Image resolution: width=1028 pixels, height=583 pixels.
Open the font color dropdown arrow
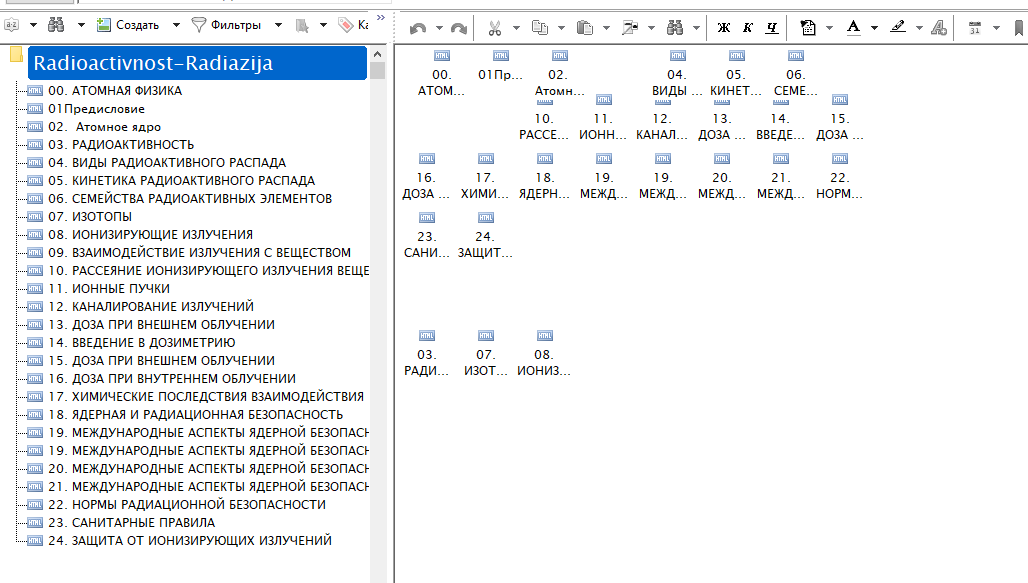(x=875, y=28)
